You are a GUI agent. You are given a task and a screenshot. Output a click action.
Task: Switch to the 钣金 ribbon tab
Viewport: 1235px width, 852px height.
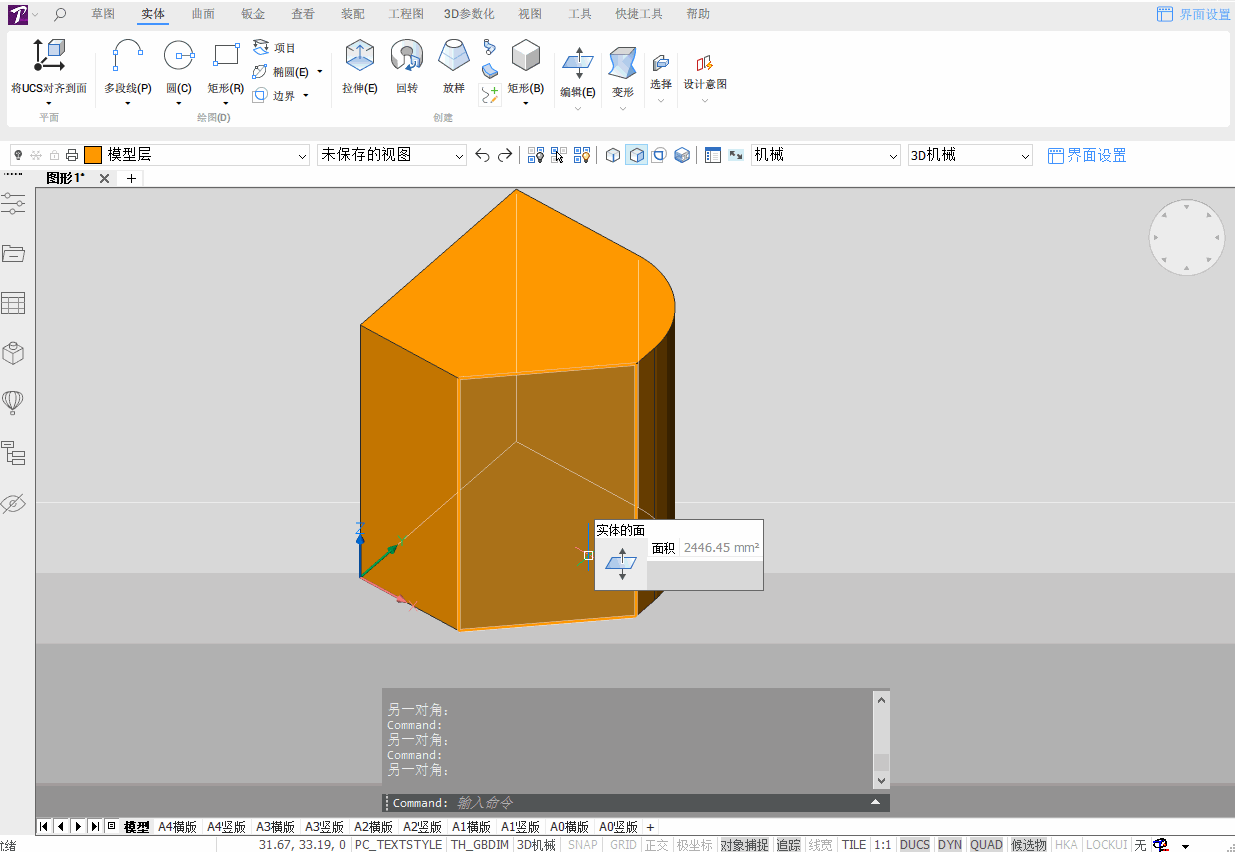tap(253, 14)
